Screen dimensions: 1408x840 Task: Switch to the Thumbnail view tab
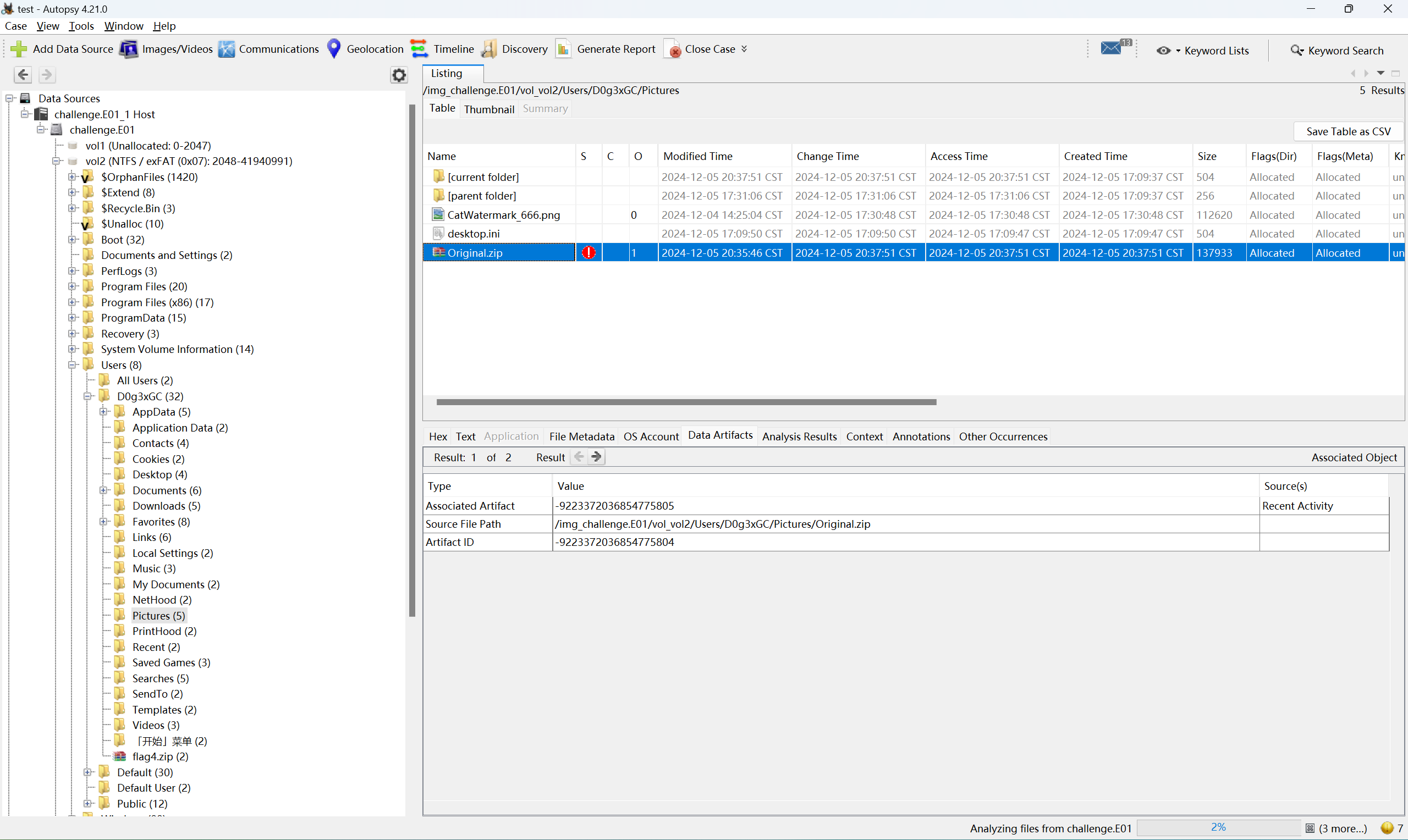(x=489, y=109)
